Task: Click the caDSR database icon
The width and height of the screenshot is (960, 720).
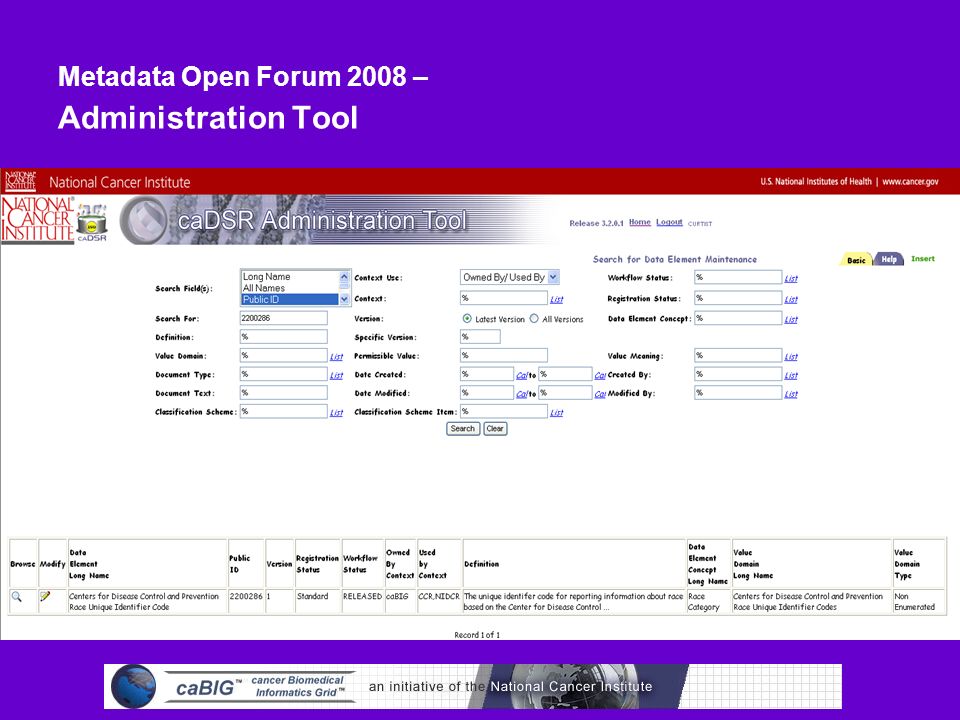Action: (x=92, y=221)
